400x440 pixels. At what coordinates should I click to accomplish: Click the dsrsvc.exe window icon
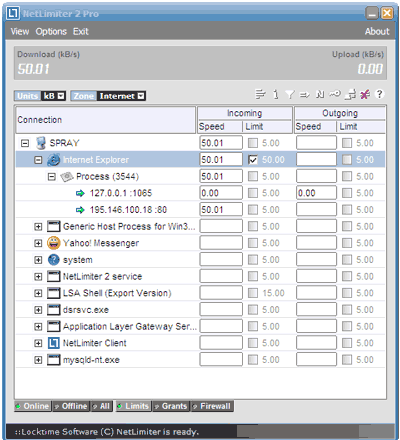(x=53, y=310)
